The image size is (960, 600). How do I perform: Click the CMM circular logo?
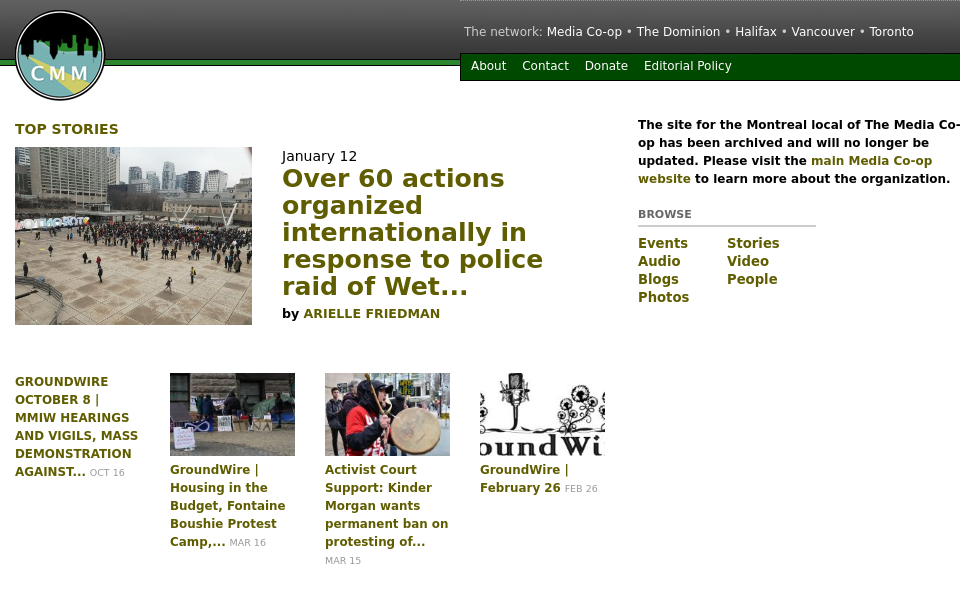point(60,56)
